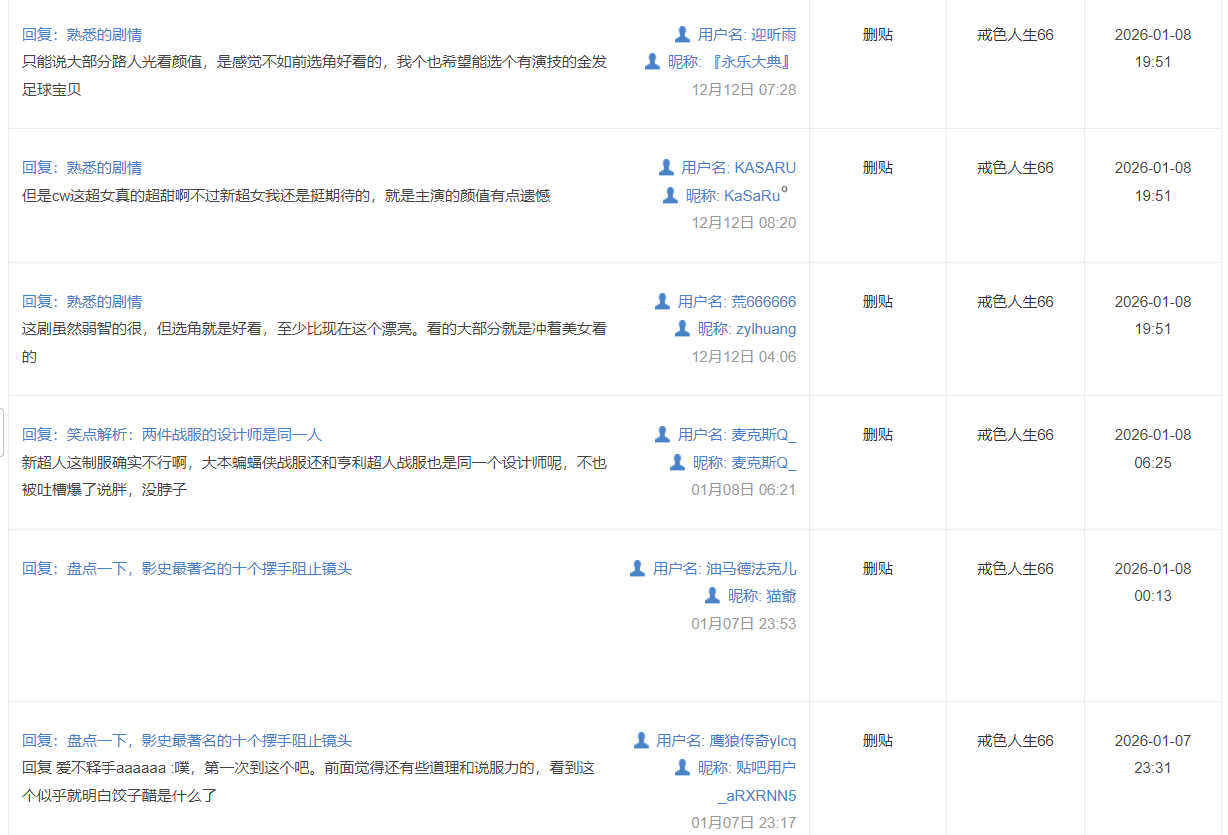
Task: Click the user icon before 用户名 油马德法克儿
Action: click(x=637, y=568)
